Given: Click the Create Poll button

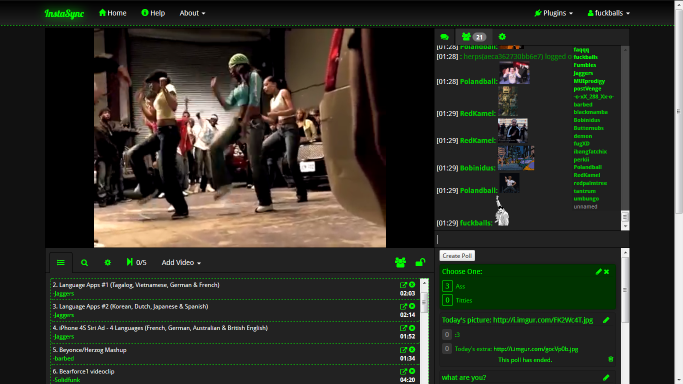Looking at the screenshot, I should coord(457,256).
